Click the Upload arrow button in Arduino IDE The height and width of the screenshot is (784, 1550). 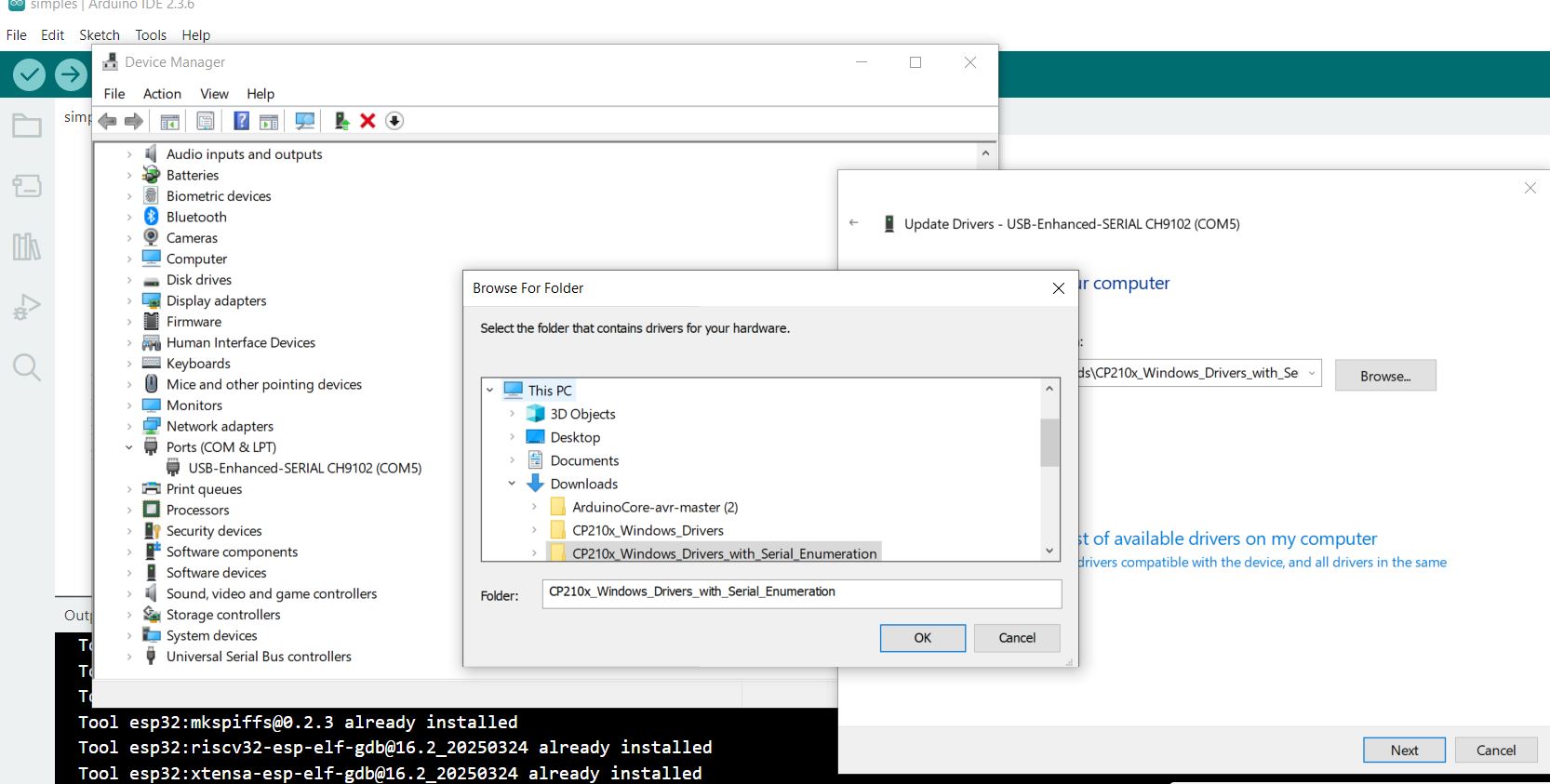click(71, 73)
